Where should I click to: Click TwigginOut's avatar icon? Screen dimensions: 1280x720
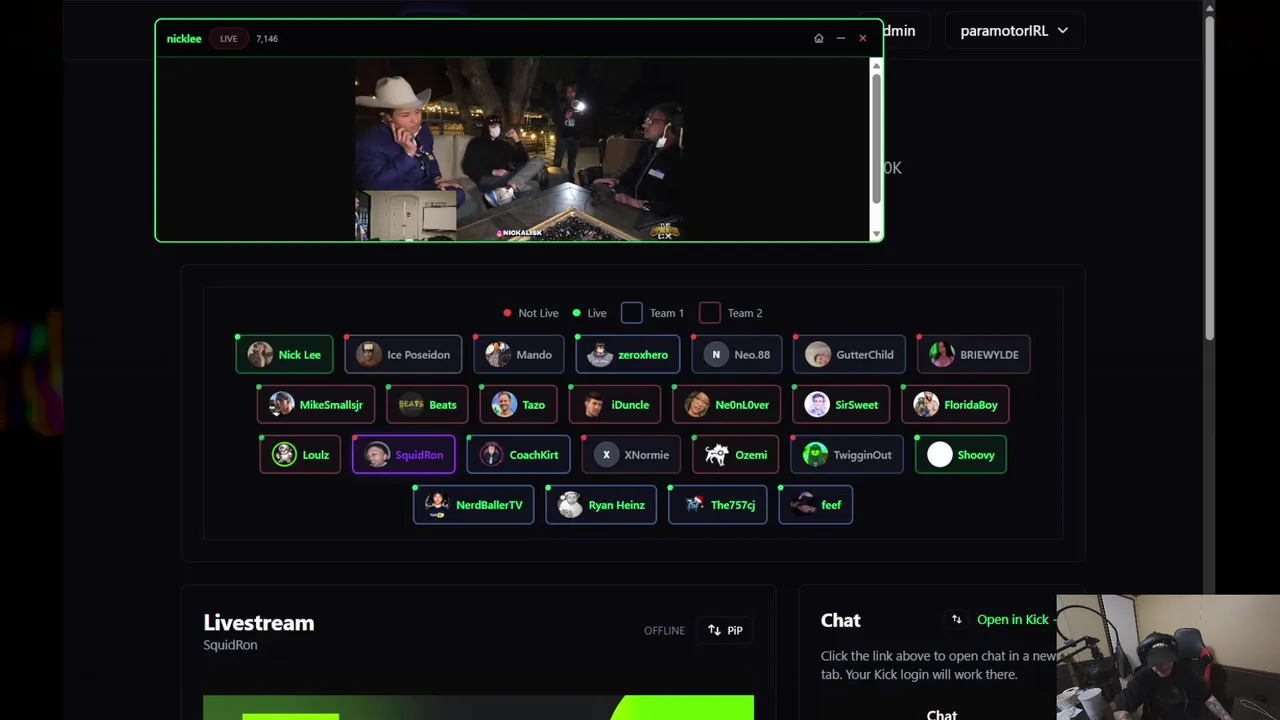815,455
